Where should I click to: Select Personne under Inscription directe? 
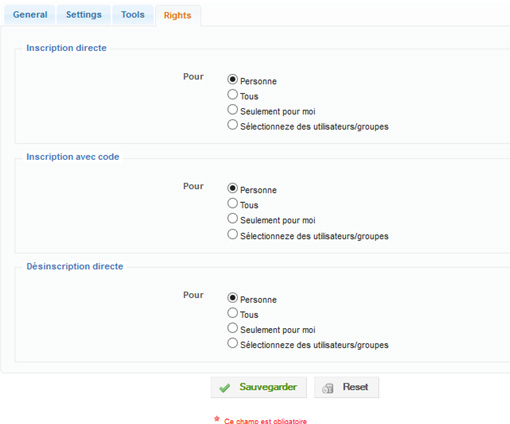click(232, 79)
